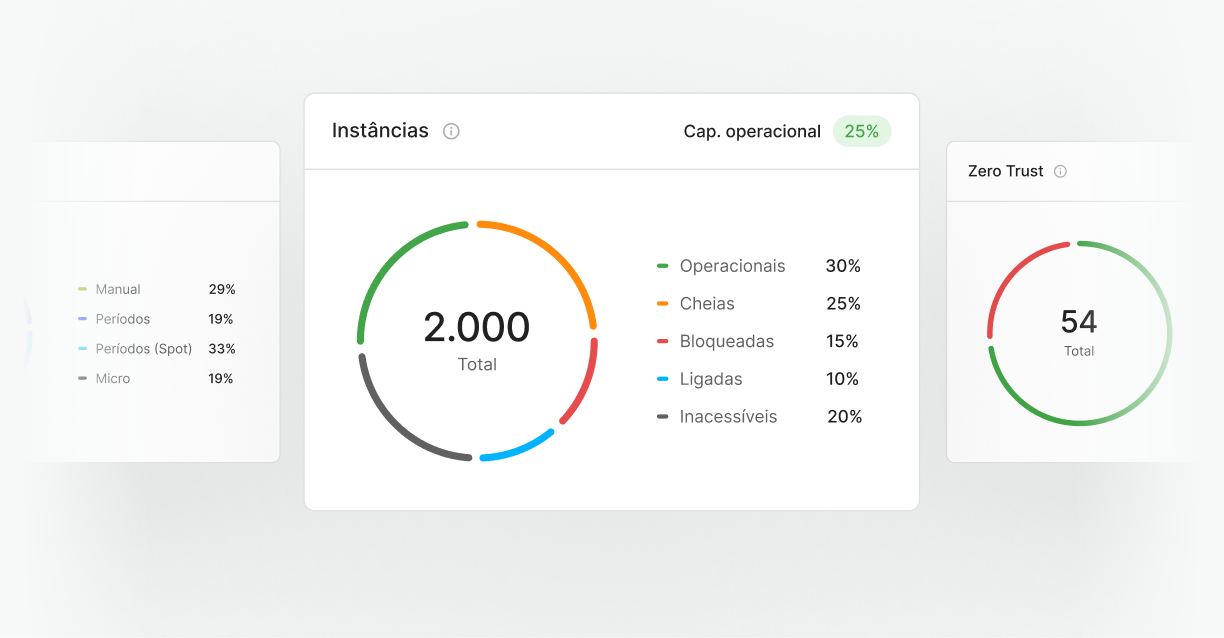The width and height of the screenshot is (1224, 638).
Task: Click the gray Inacessíveis legend color marker
Action: [662, 417]
